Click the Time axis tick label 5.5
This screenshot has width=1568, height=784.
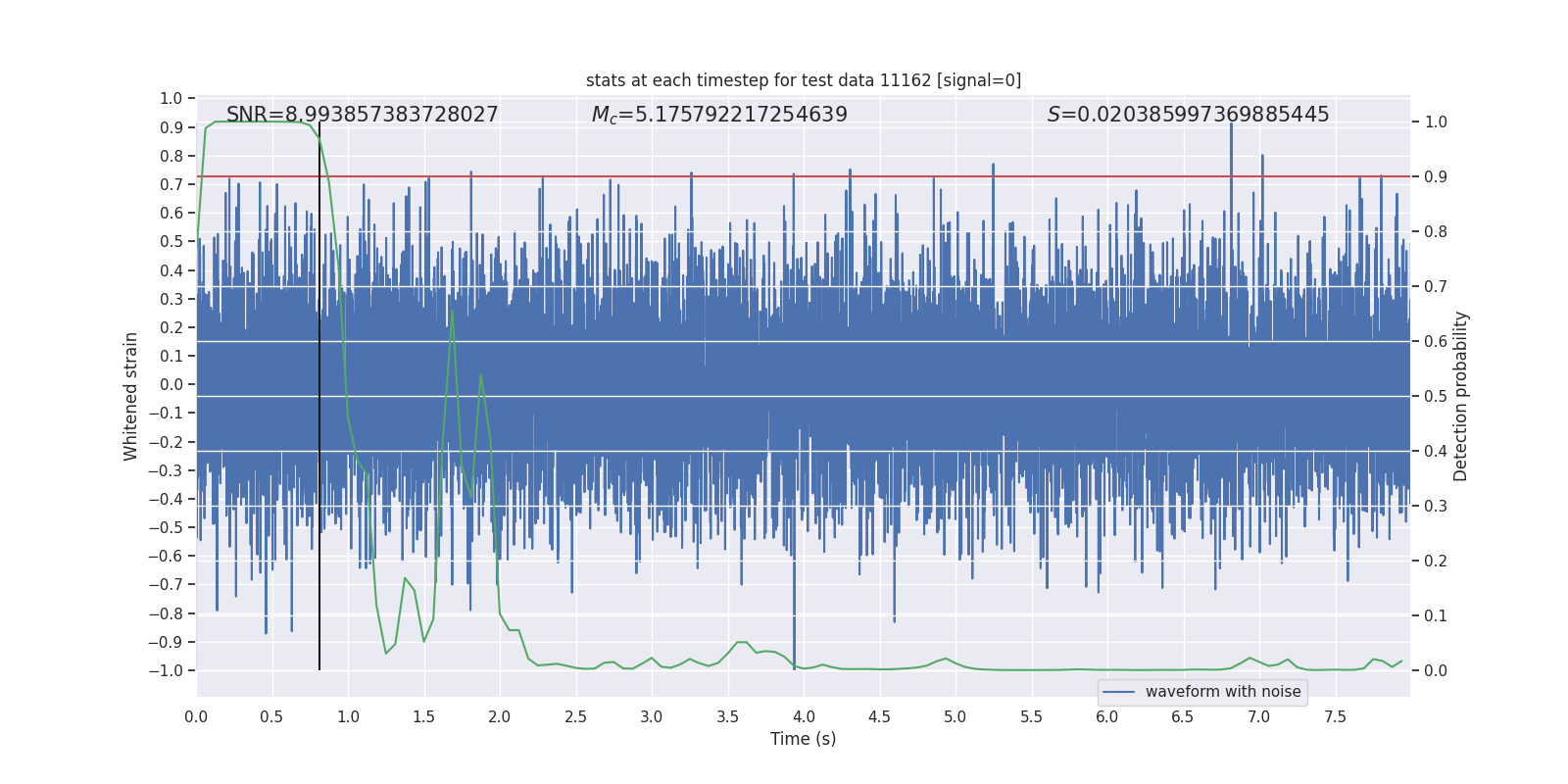1032,717
